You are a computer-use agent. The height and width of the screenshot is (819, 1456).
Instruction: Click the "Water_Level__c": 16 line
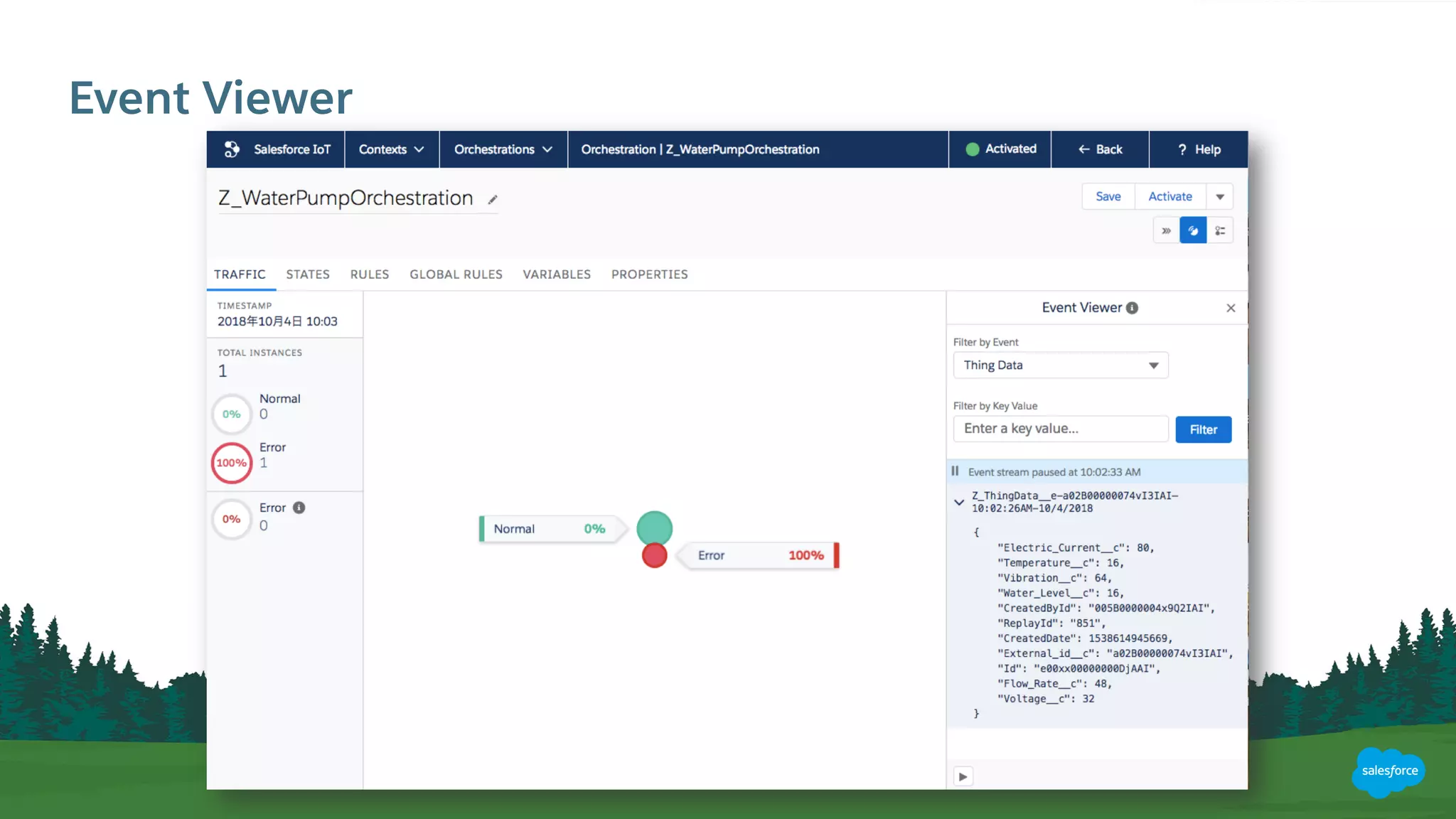click(1061, 593)
